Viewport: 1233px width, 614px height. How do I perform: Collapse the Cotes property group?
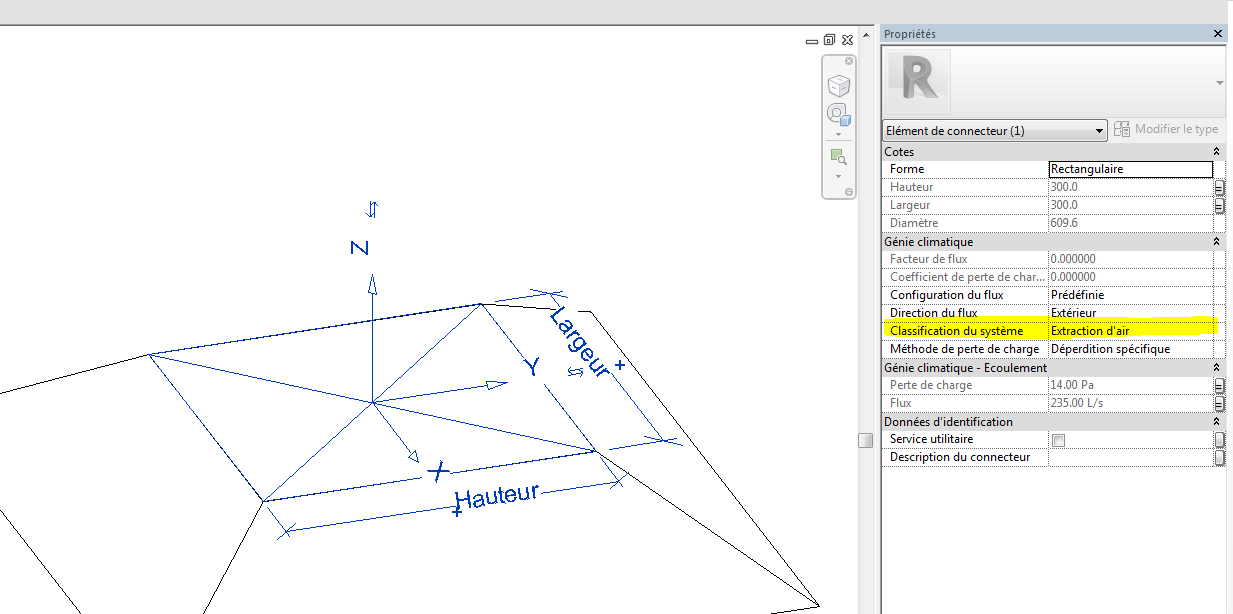point(1216,152)
